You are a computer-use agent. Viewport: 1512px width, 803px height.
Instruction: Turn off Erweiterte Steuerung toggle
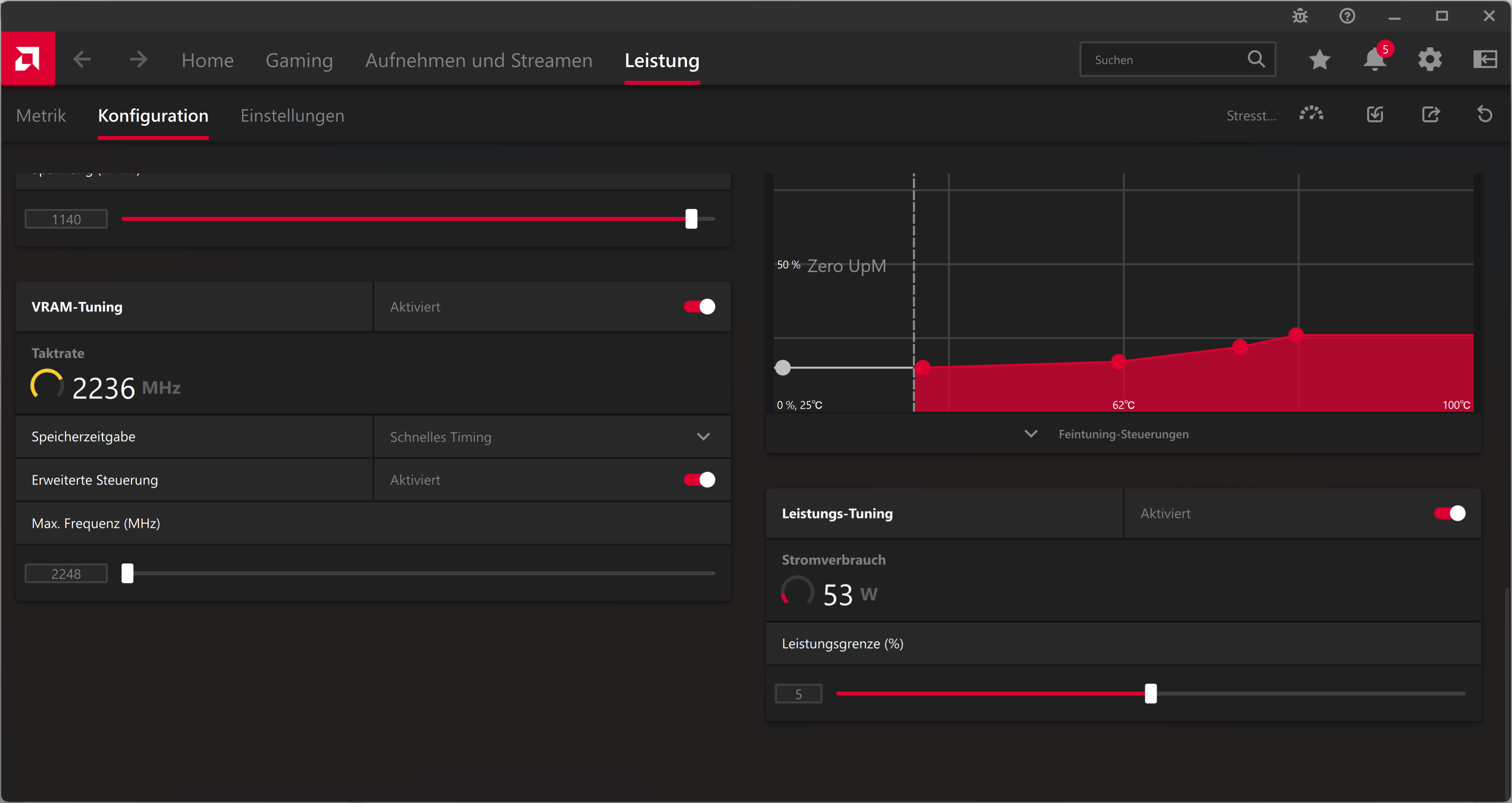point(699,480)
